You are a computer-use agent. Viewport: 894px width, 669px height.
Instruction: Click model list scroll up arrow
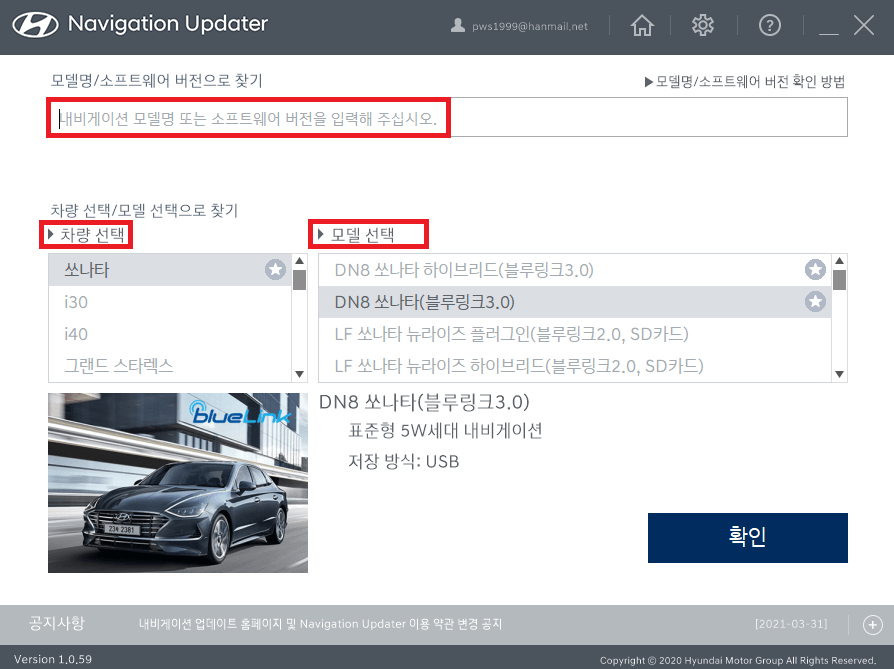click(x=839, y=261)
